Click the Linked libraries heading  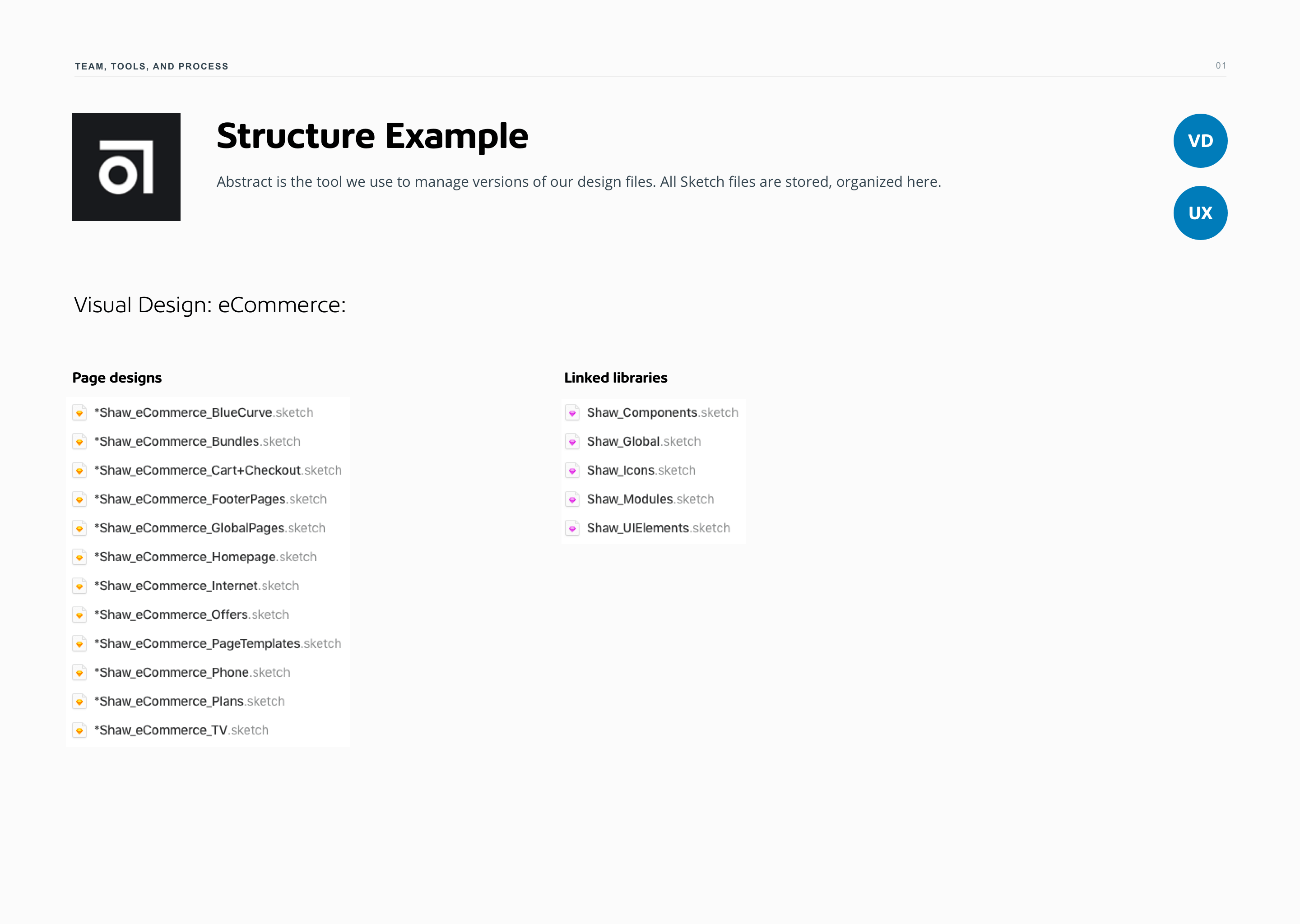615,378
